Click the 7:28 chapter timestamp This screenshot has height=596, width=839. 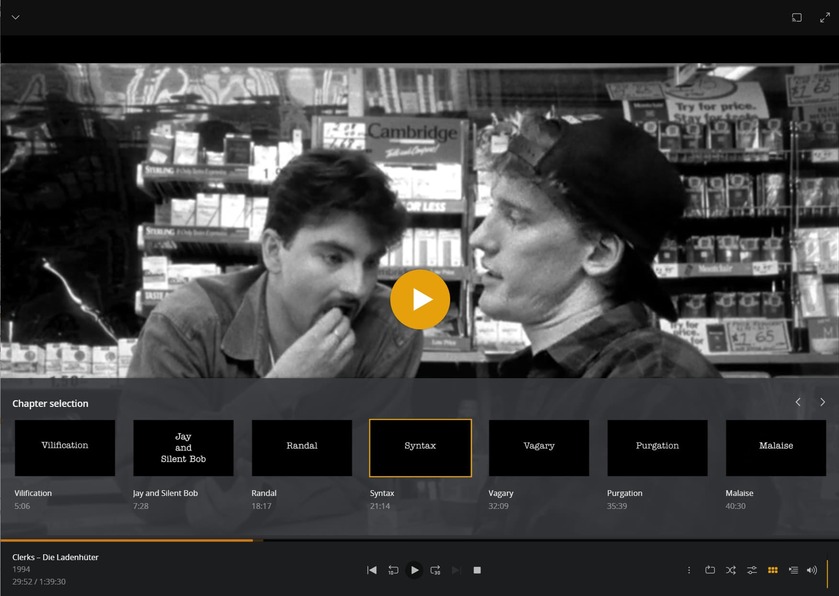[x=141, y=506]
